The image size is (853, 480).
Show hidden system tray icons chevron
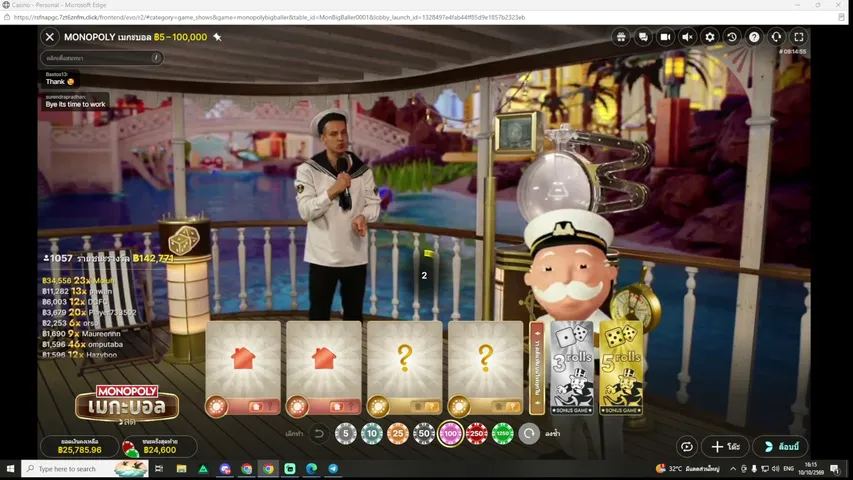click(733, 469)
